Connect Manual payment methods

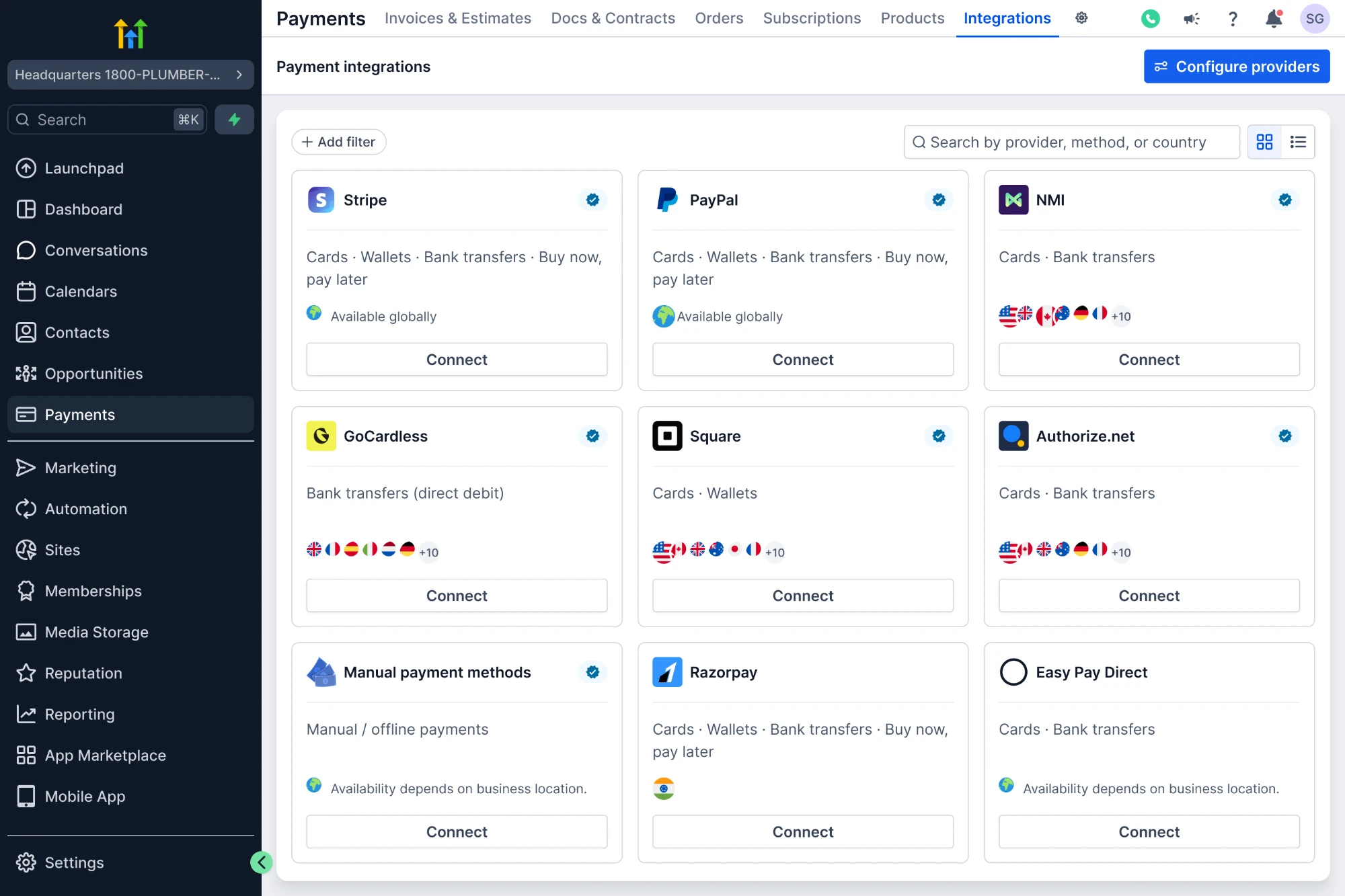[x=457, y=831]
